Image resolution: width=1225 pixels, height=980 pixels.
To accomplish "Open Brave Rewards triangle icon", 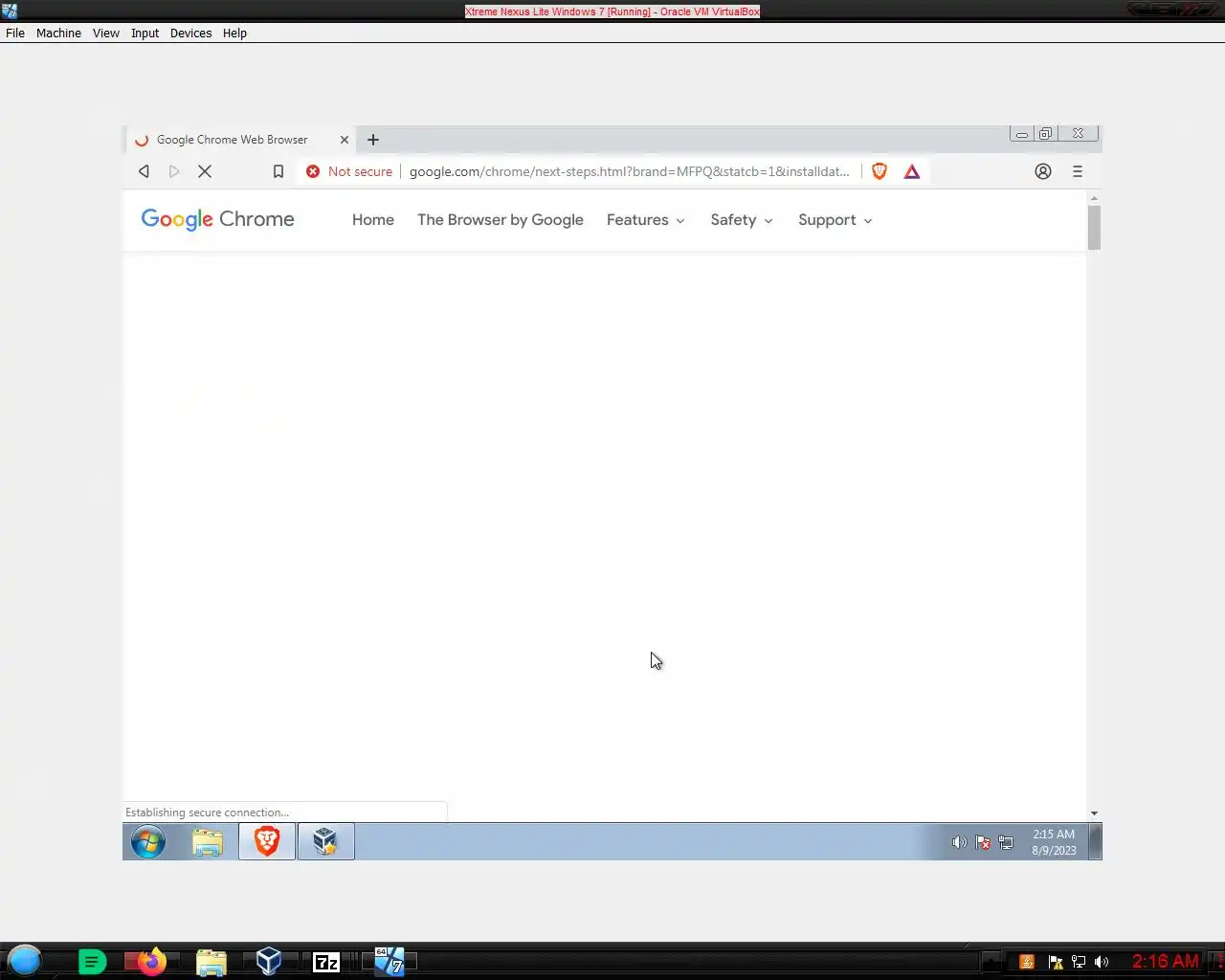I will [x=912, y=171].
